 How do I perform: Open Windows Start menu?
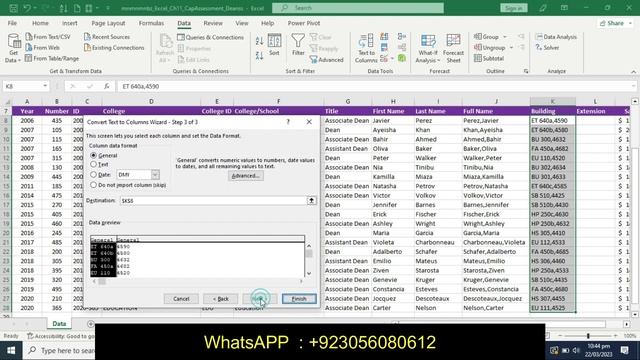(11, 350)
